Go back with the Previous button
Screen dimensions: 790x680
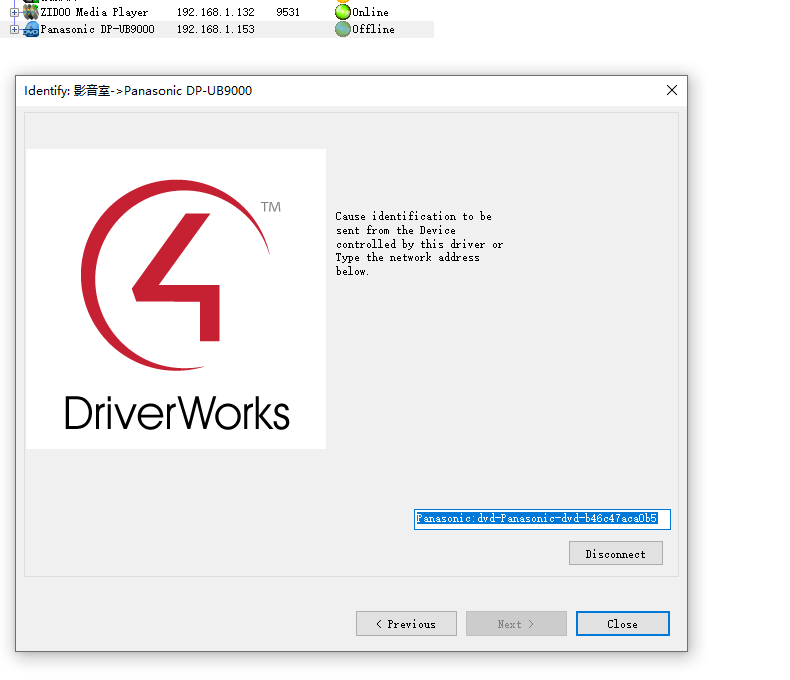406,624
